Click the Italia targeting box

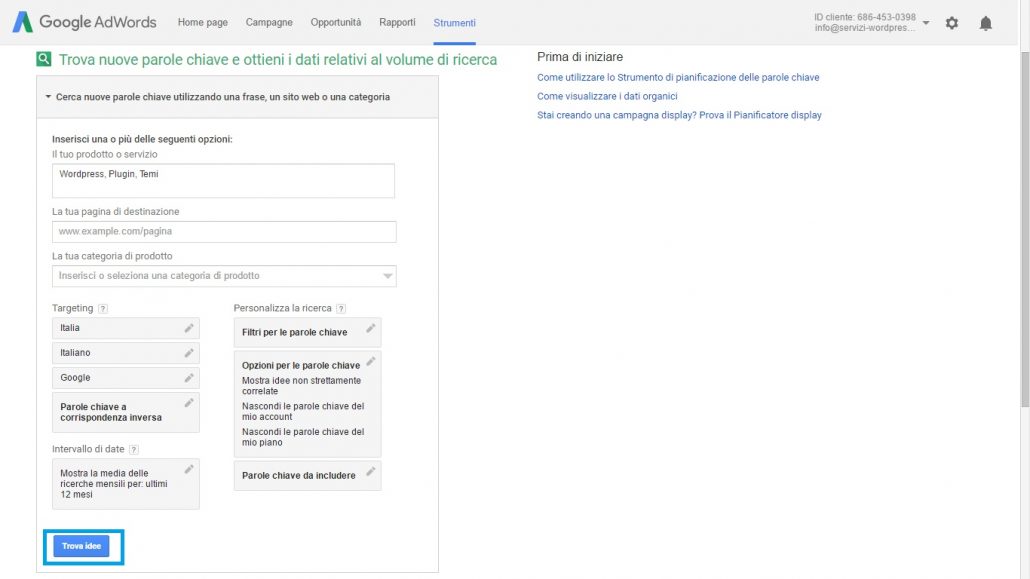pyautogui.click(x=125, y=328)
